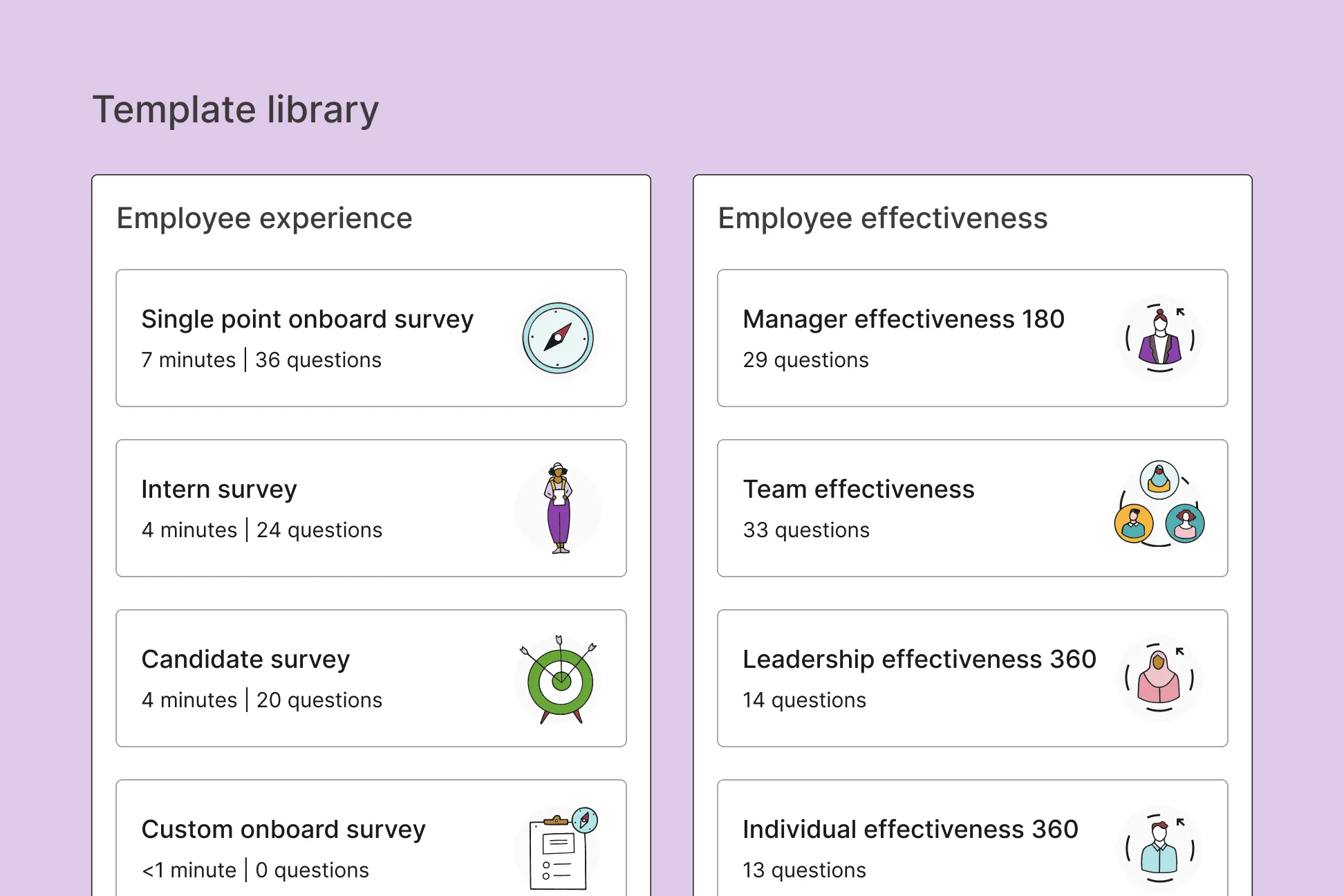
Task: Click the '33 questions' text under Team effectiveness
Action: pyautogui.click(x=806, y=530)
